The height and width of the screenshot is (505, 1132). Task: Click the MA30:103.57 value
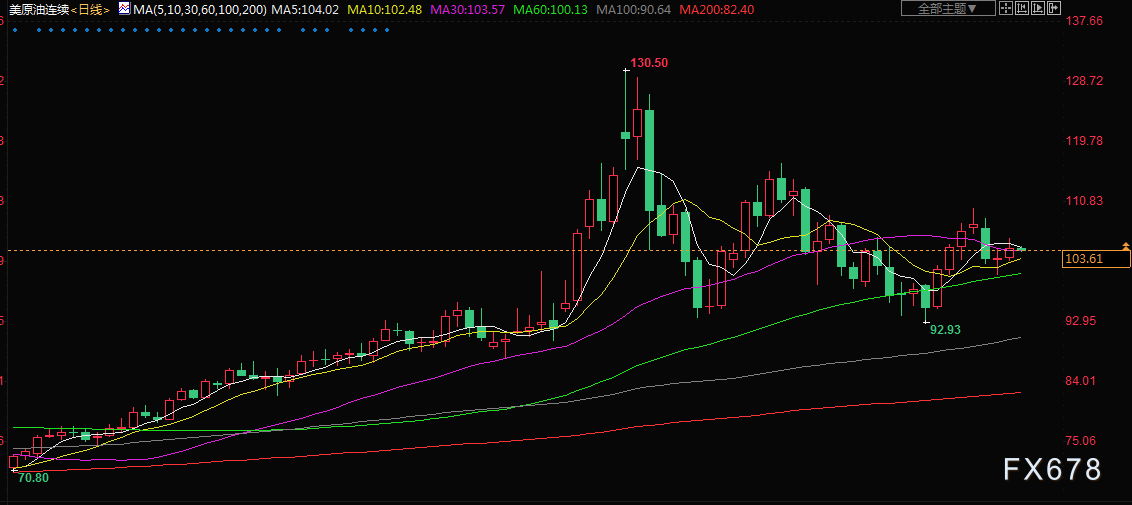pos(467,9)
